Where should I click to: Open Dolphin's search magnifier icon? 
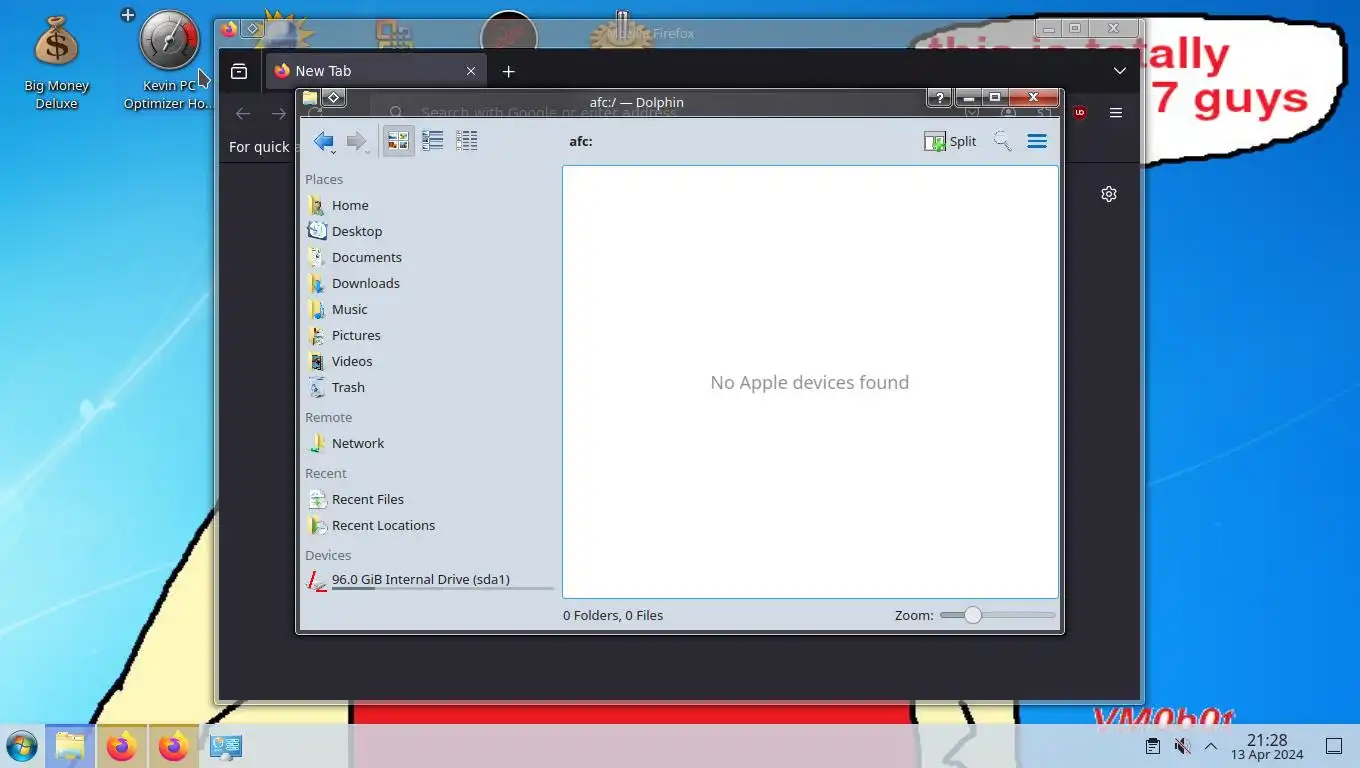coord(1002,142)
